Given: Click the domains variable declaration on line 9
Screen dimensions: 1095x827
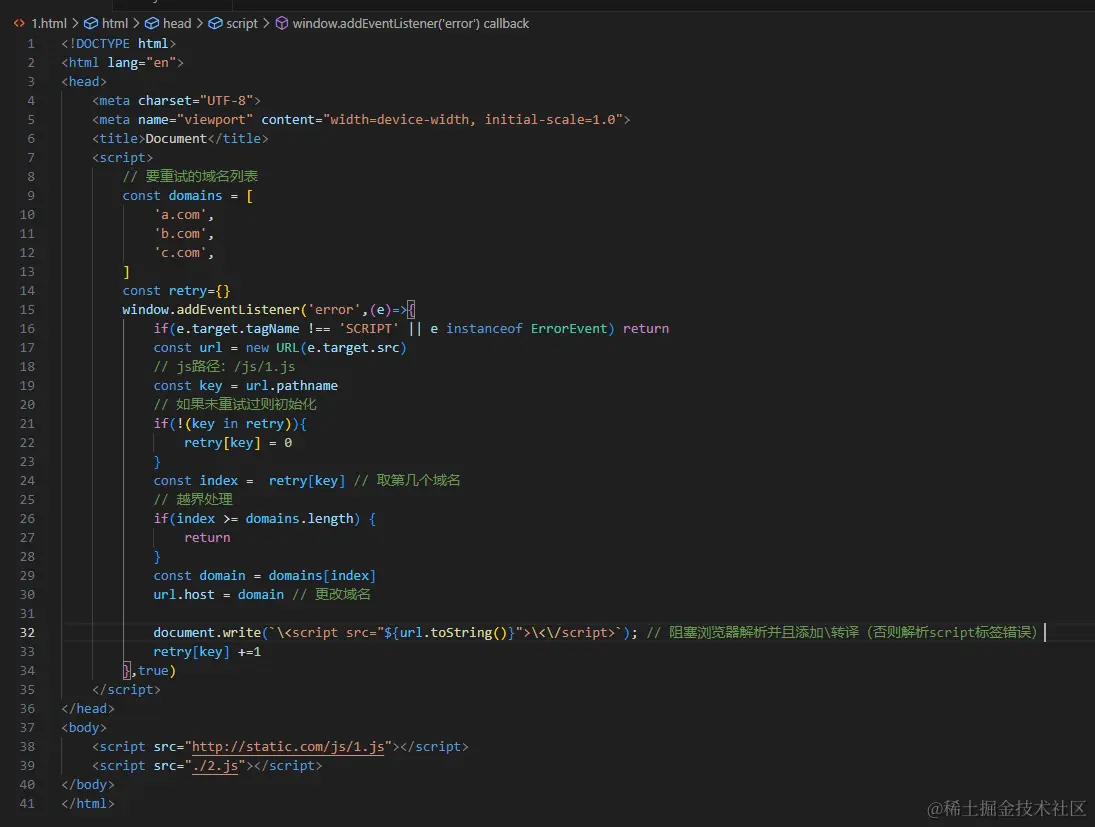Looking at the screenshot, I should click(x=195, y=196).
